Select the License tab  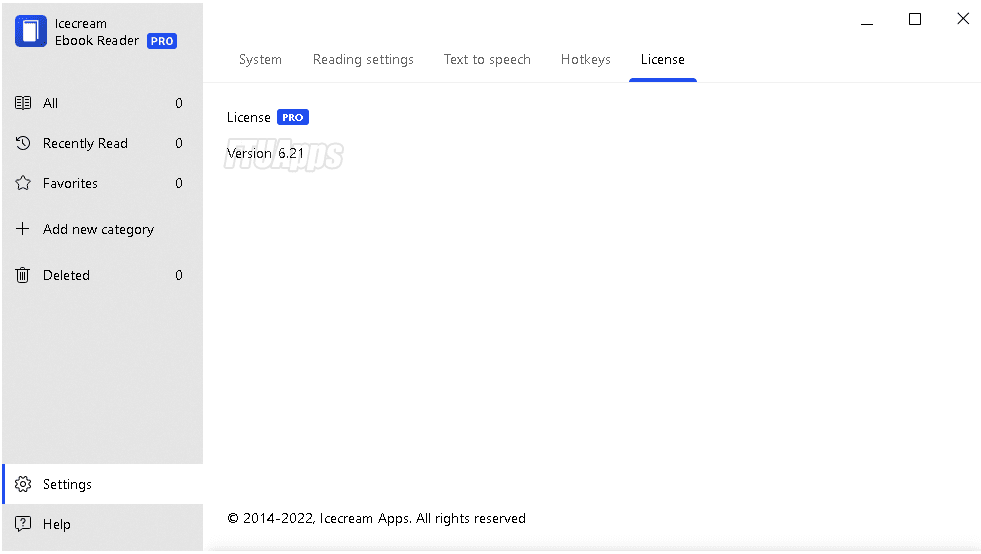click(663, 59)
